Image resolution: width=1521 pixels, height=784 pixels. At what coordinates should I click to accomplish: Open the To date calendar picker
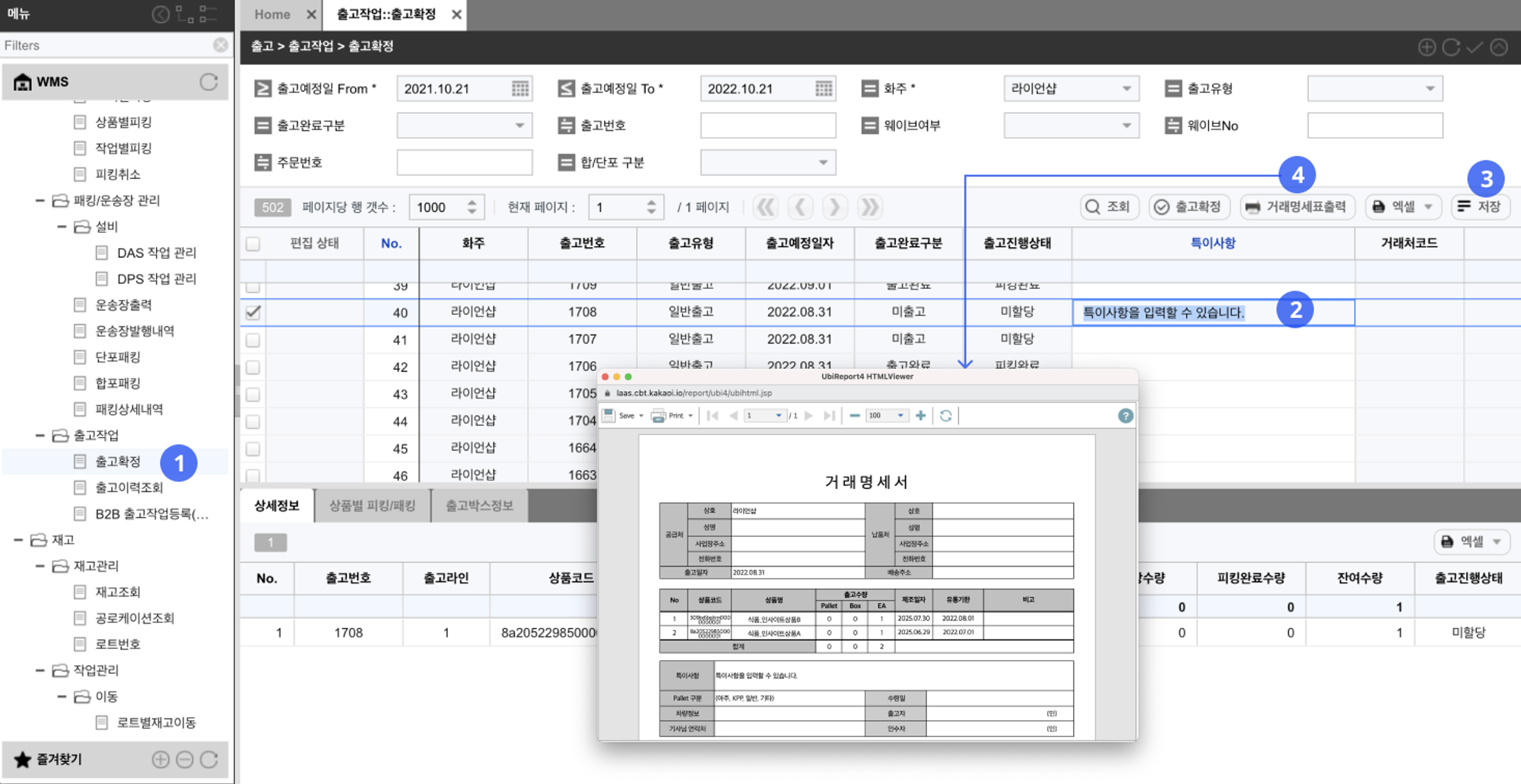[x=823, y=89]
